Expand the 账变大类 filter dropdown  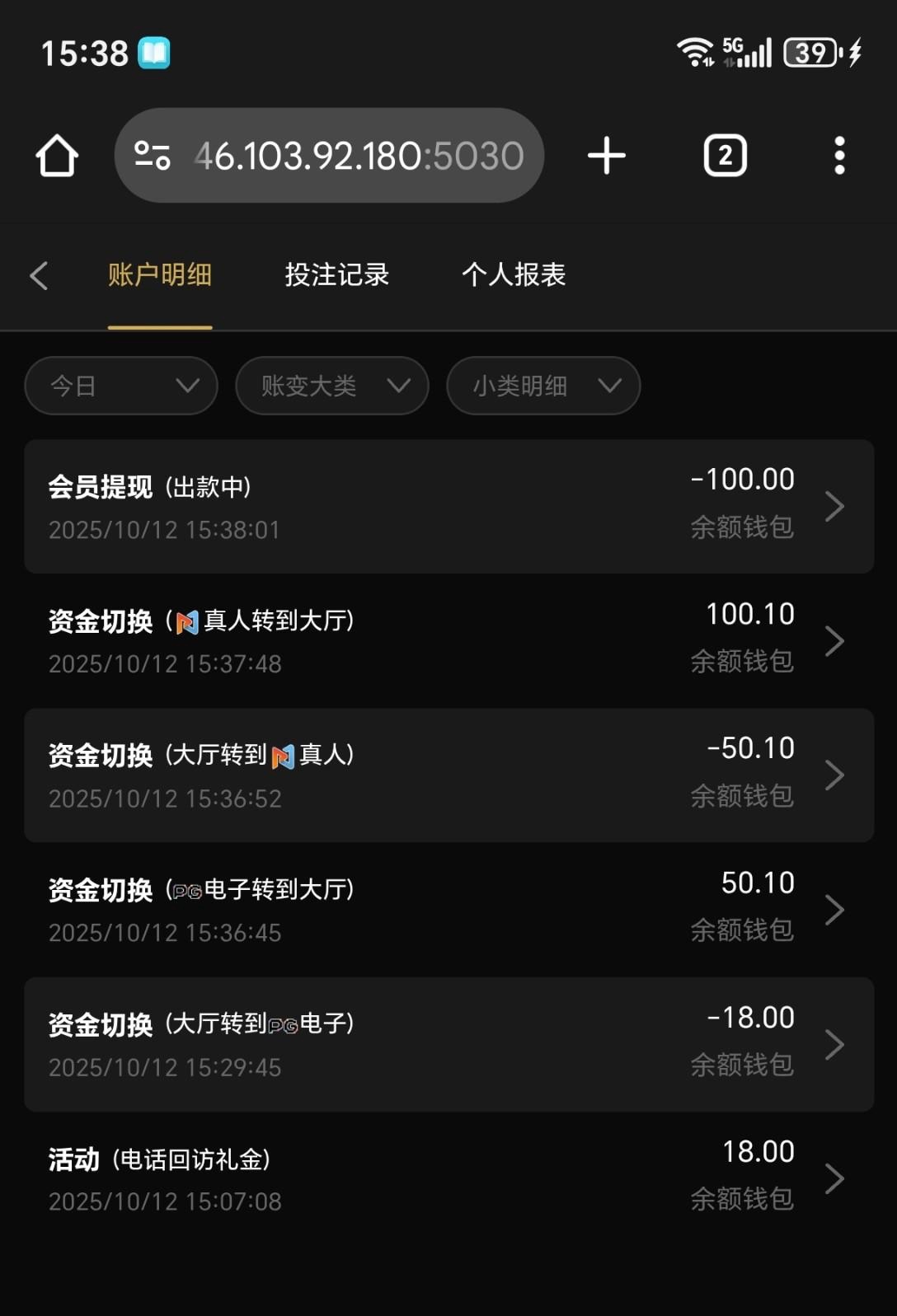point(332,386)
